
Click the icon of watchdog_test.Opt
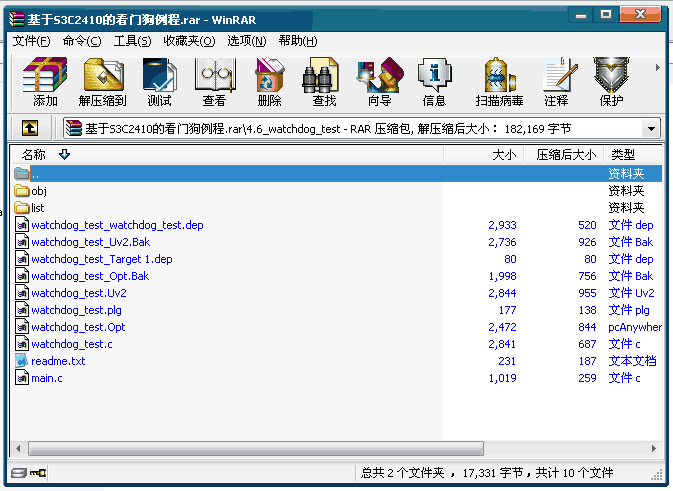[x=21, y=327]
